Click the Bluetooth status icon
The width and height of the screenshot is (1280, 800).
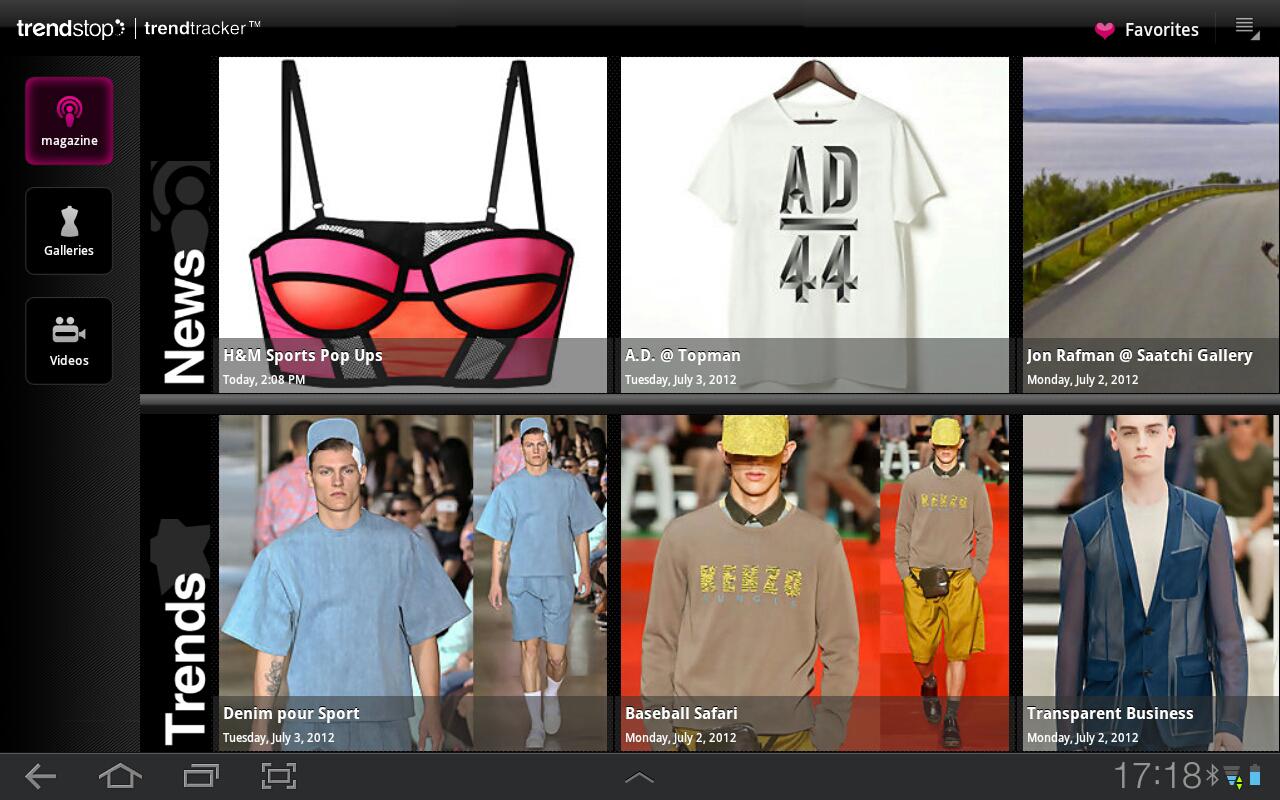tap(1213, 776)
